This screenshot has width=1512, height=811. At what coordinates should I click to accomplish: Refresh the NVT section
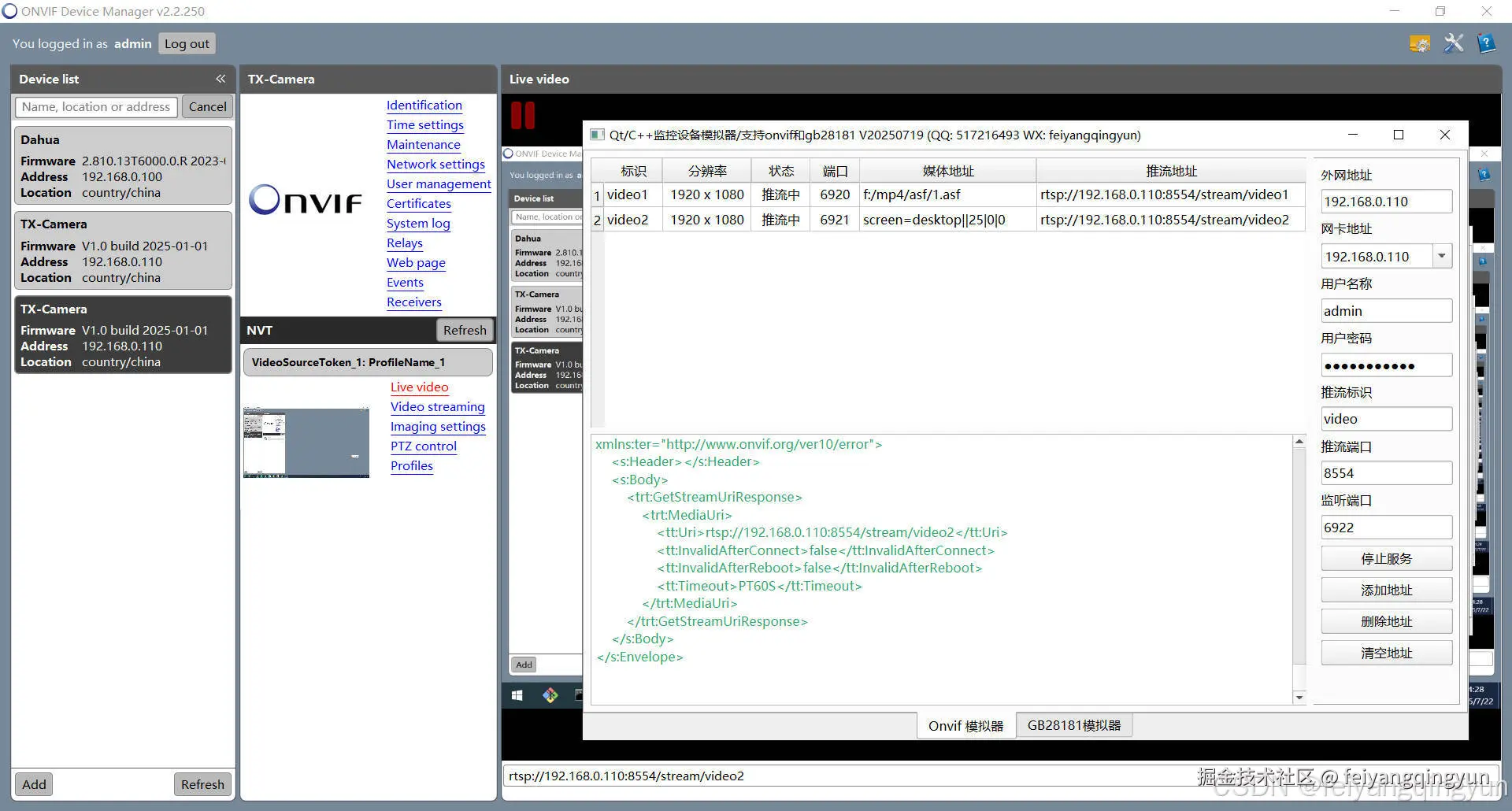(x=465, y=331)
